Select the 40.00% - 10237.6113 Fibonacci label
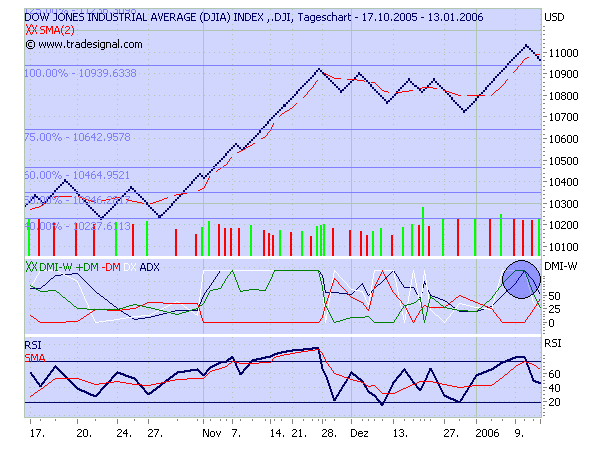 (77, 226)
